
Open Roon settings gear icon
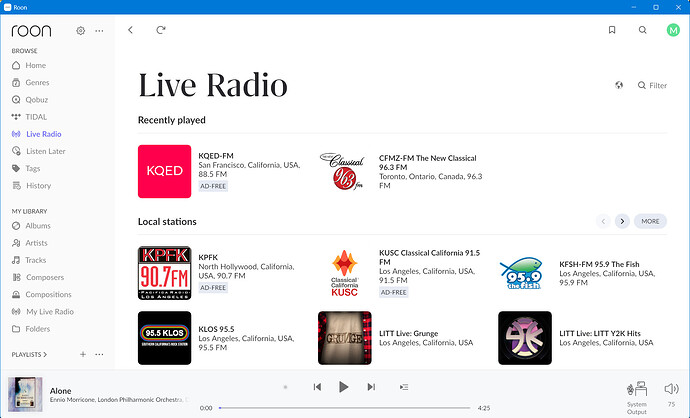(x=81, y=31)
